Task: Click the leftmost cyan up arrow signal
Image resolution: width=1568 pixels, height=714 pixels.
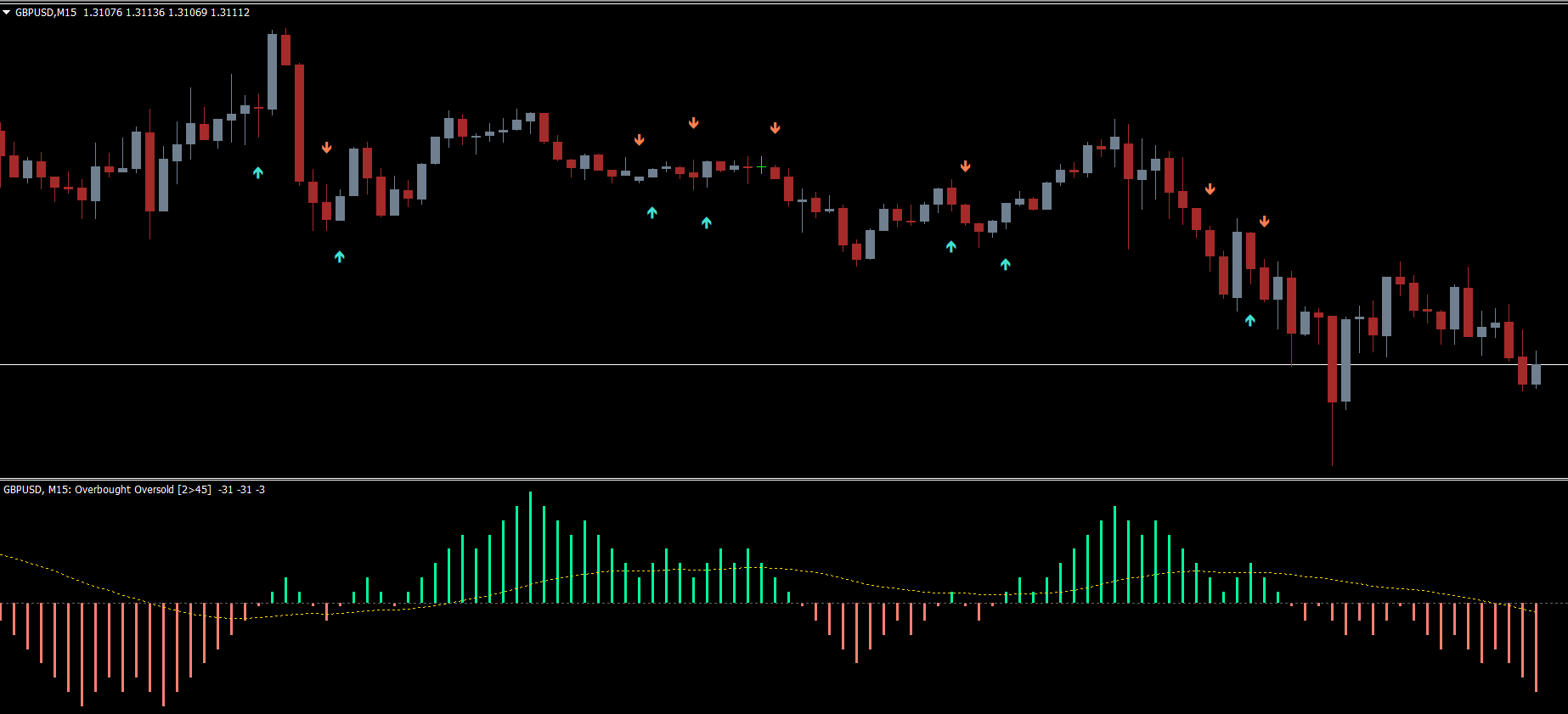Action: (258, 172)
